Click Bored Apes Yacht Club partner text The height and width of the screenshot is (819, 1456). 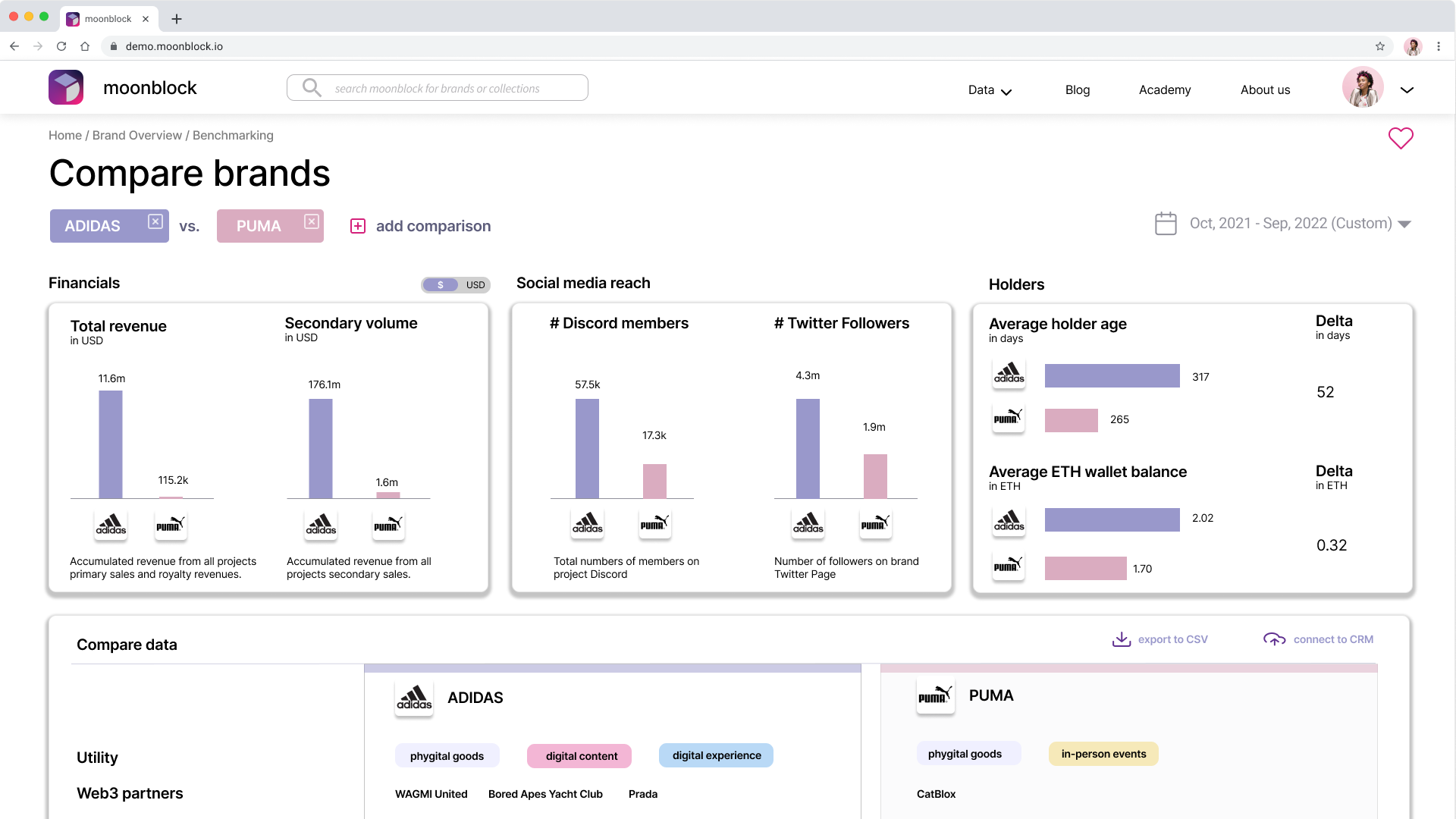coord(545,794)
